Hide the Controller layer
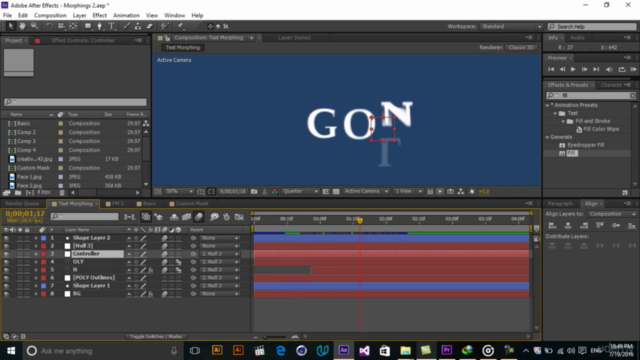This screenshot has width=640, height=360. (6, 254)
